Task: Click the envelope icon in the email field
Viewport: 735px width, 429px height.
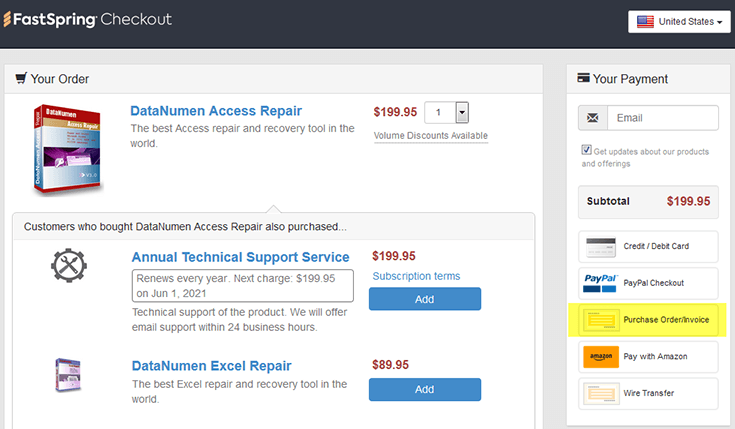Action: 593,118
